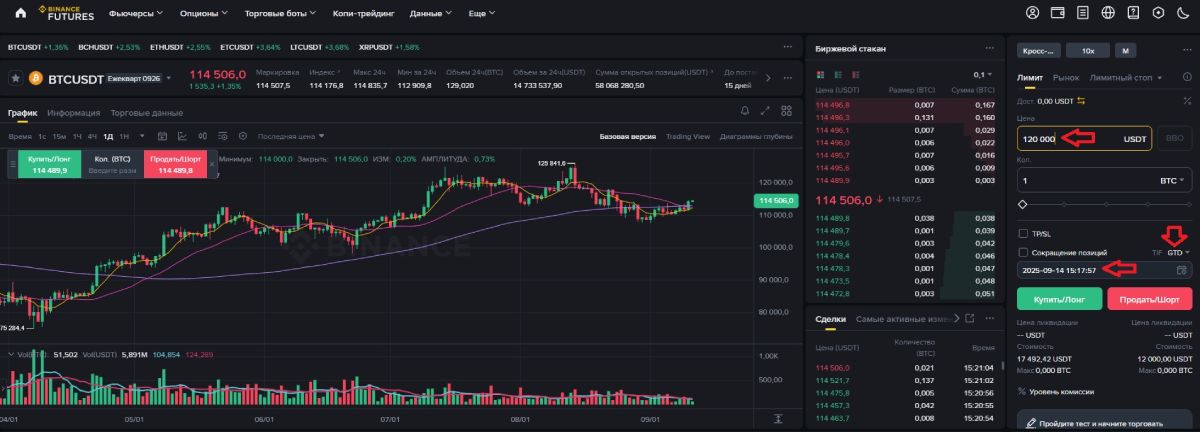Tick the Сокращение позиций checkbox
The height and width of the screenshot is (432, 1200).
coord(1023,253)
